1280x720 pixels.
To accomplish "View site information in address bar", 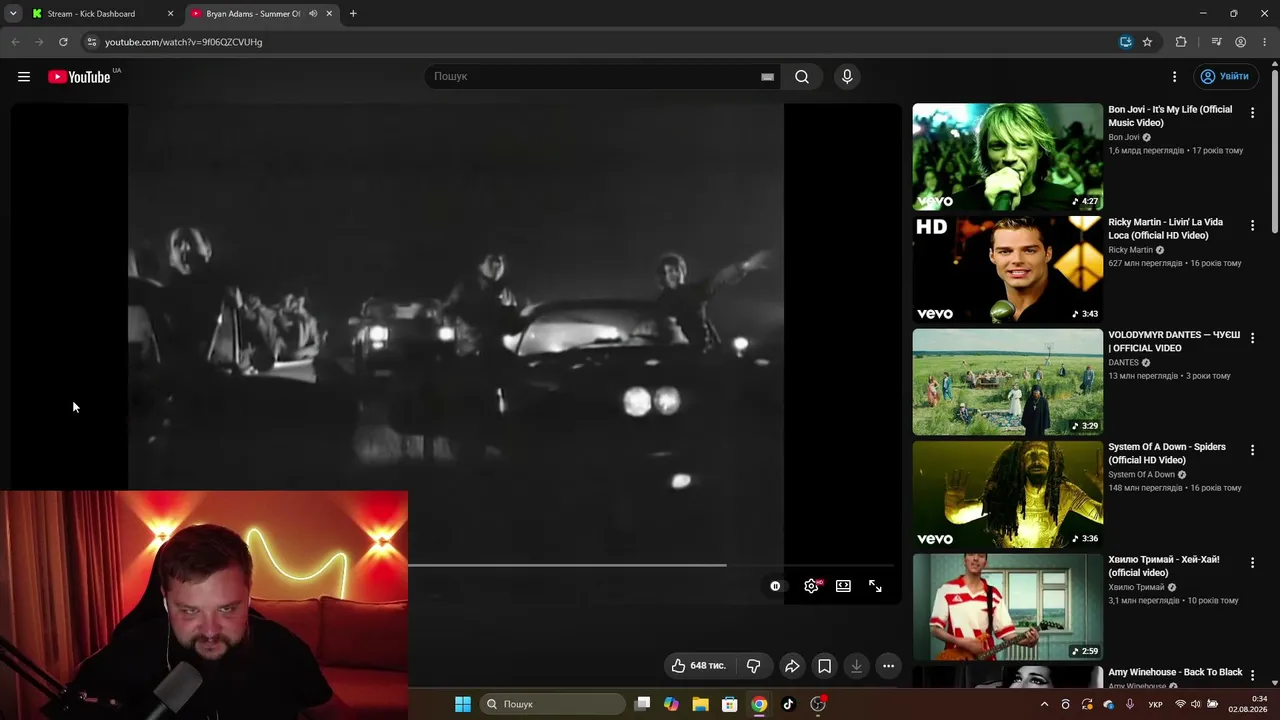I will point(91,42).
